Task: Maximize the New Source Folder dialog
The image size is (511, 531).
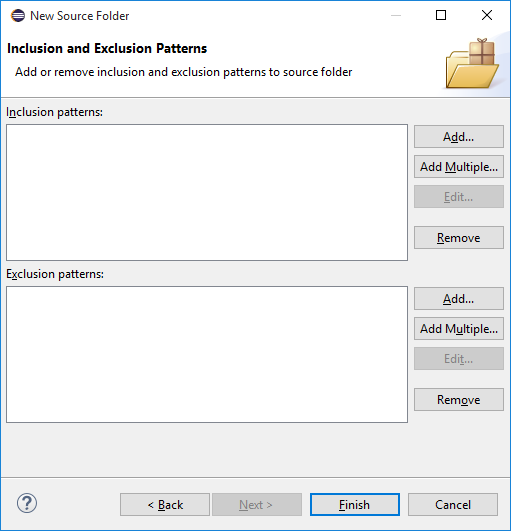Action: click(x=441, y=15)
